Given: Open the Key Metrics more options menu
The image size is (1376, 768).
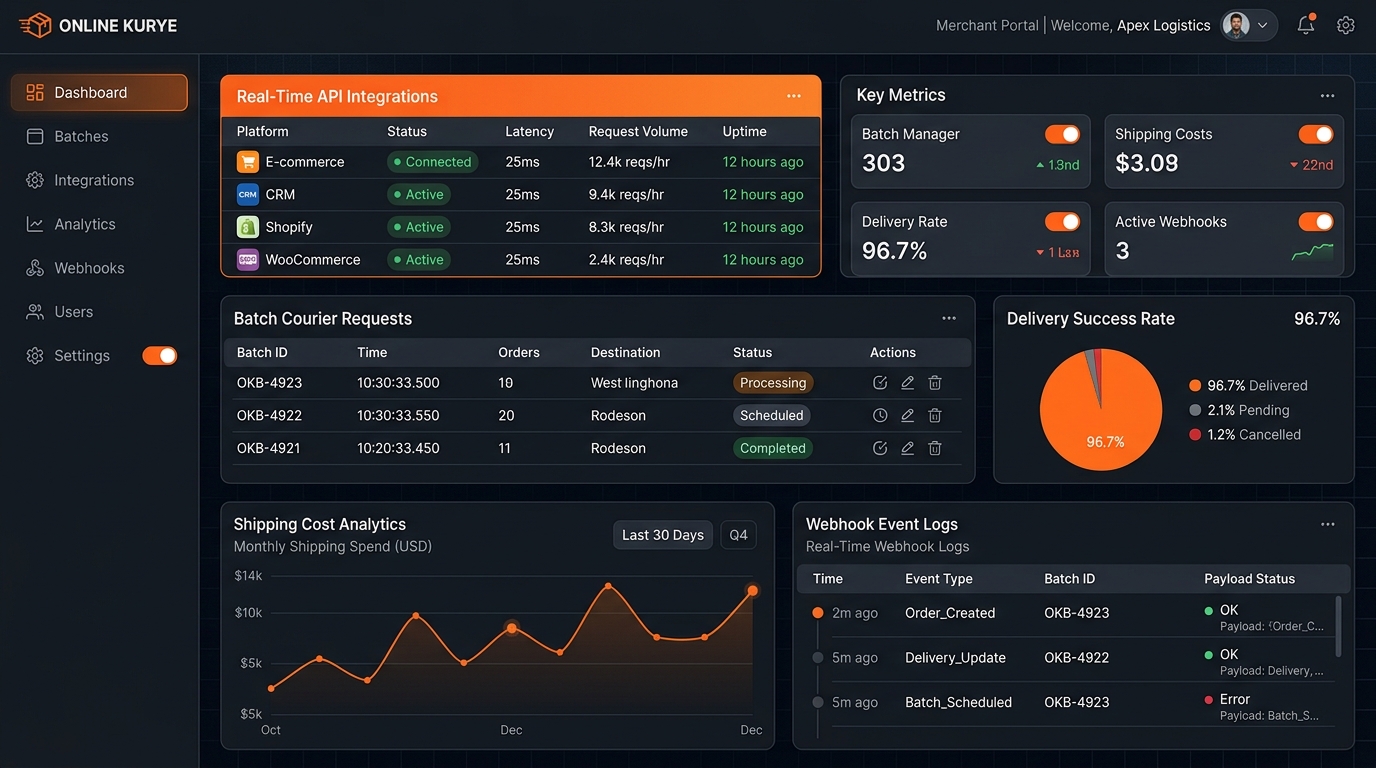Looking at the screenshot, I should pos(1327,96).
